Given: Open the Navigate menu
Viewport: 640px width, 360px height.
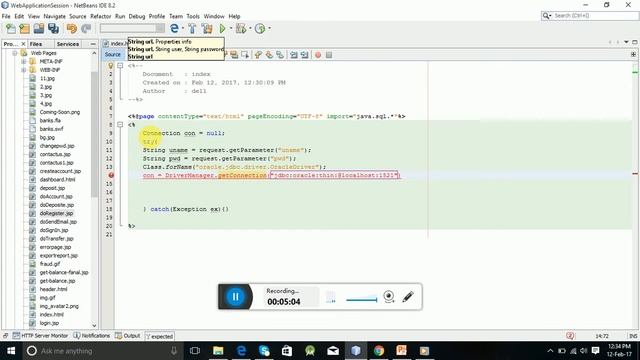Looking at the screenshot, I should (x=54, y=16).
